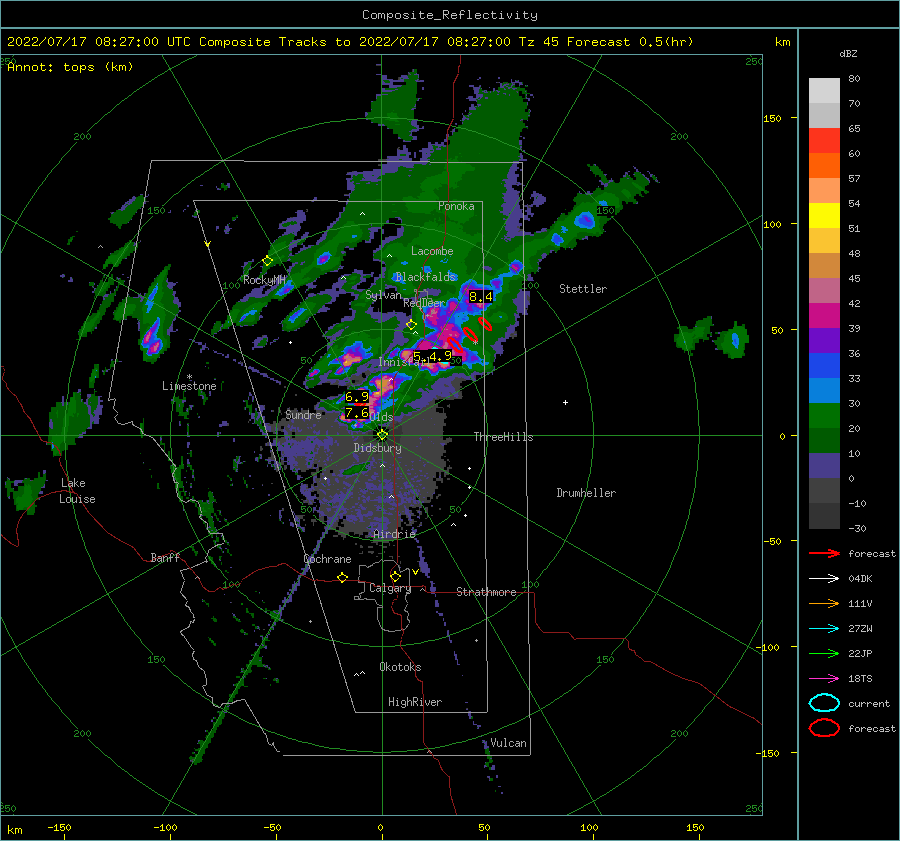
Task: Pick the magenta band in the dBZ scale
Action: point(824,315)
